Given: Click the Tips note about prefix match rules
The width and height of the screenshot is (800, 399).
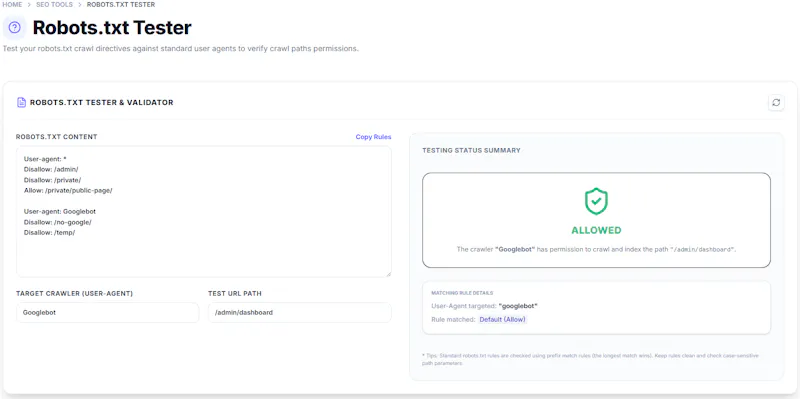Looking at the screenshot, I should pyautogui.click(x=590, y=359).
